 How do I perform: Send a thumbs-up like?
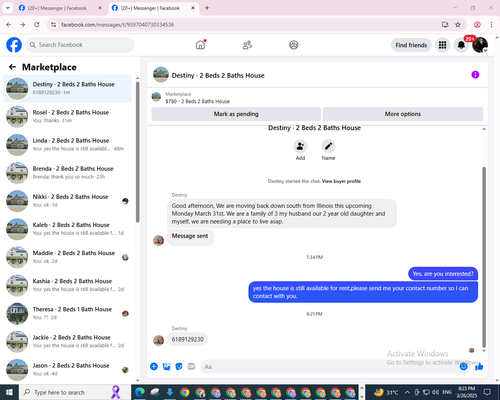[479, 367]
